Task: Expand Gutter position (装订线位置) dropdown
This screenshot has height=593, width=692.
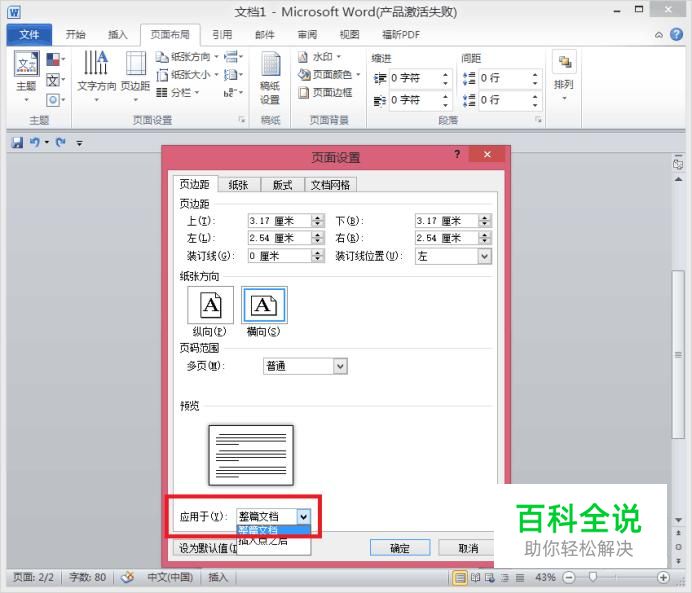Action: click(x=485, y=256)
